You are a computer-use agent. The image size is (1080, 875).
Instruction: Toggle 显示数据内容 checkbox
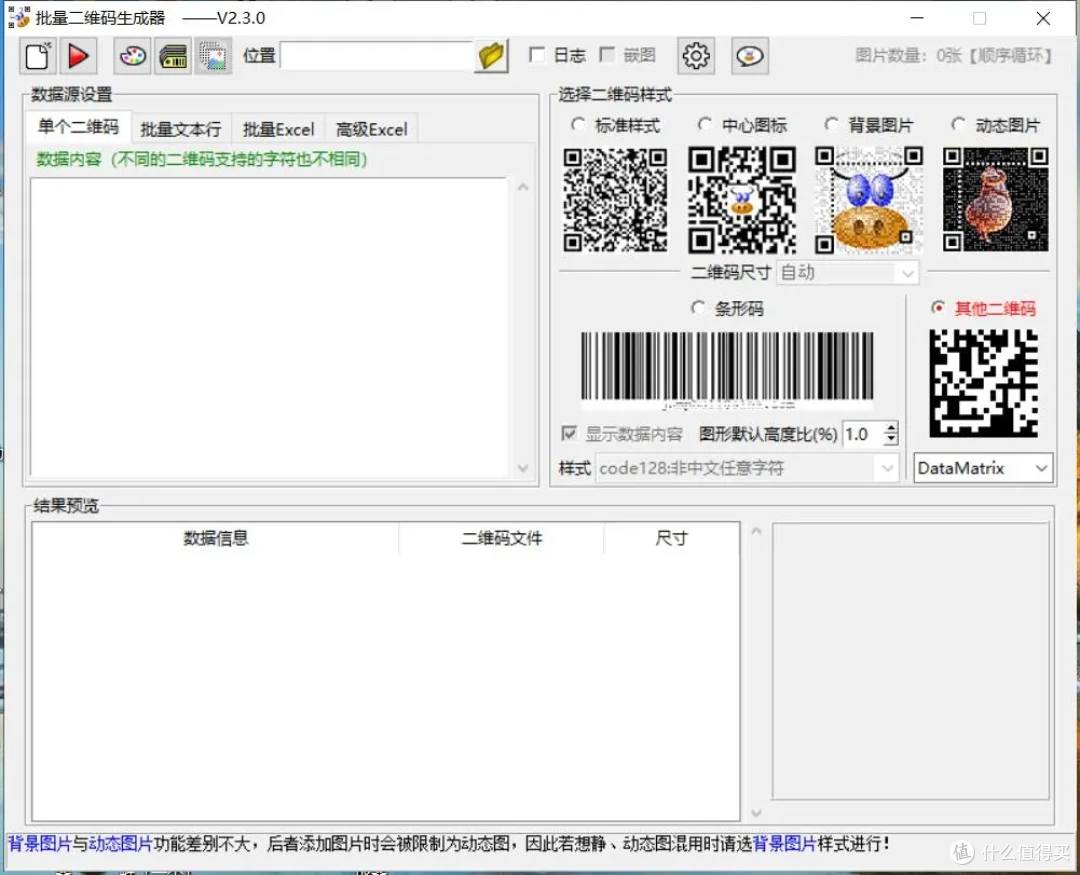(x=569, y=433)
